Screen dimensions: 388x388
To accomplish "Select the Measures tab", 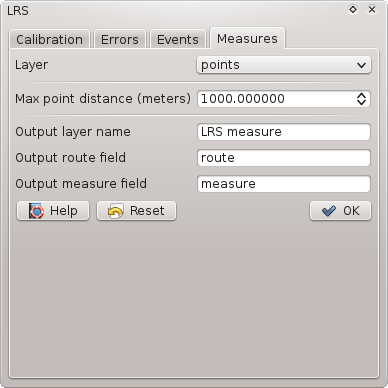I will point(247,38).
